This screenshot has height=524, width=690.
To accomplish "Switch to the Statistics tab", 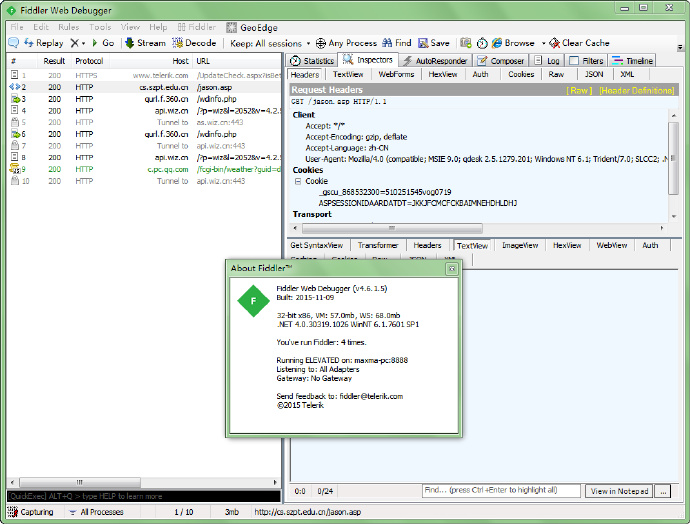I will 312,61.
